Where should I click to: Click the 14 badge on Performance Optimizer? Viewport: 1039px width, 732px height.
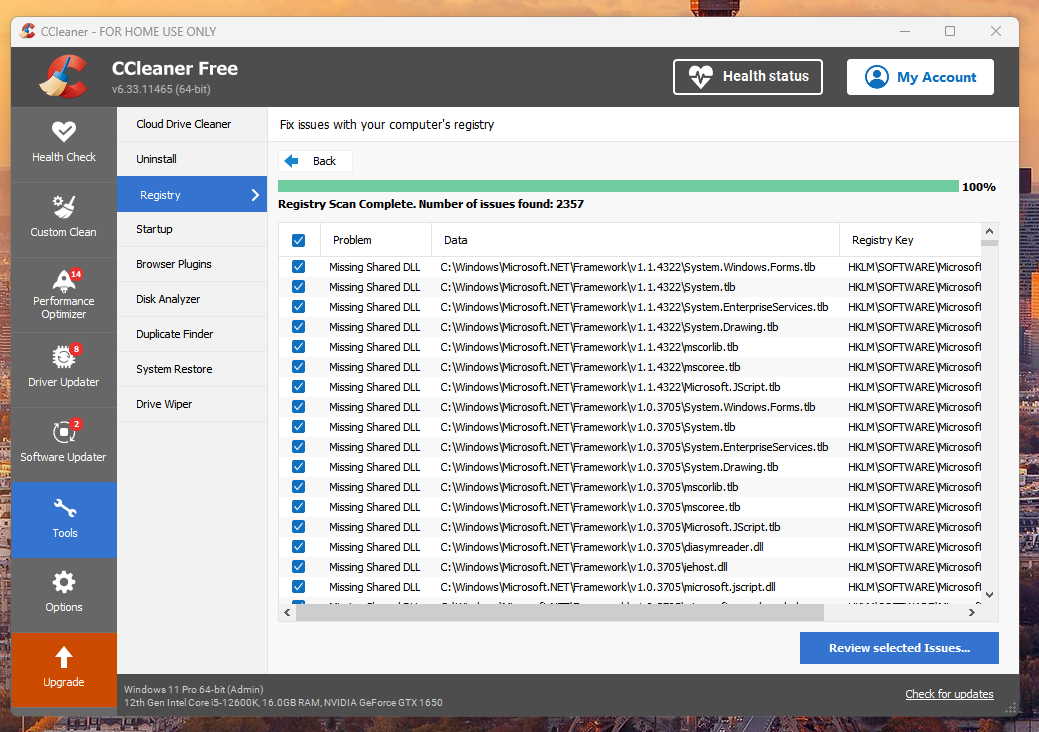tap(76, 274)
